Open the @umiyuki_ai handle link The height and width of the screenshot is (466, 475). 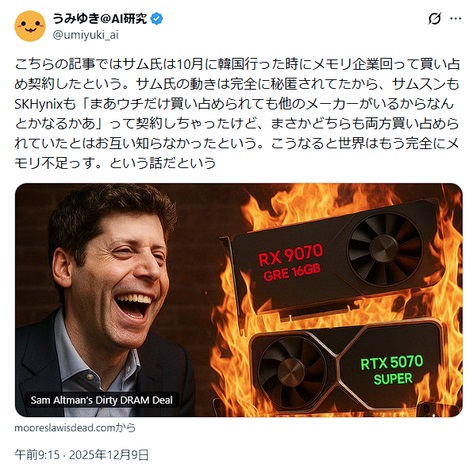(x=86, y=35)
